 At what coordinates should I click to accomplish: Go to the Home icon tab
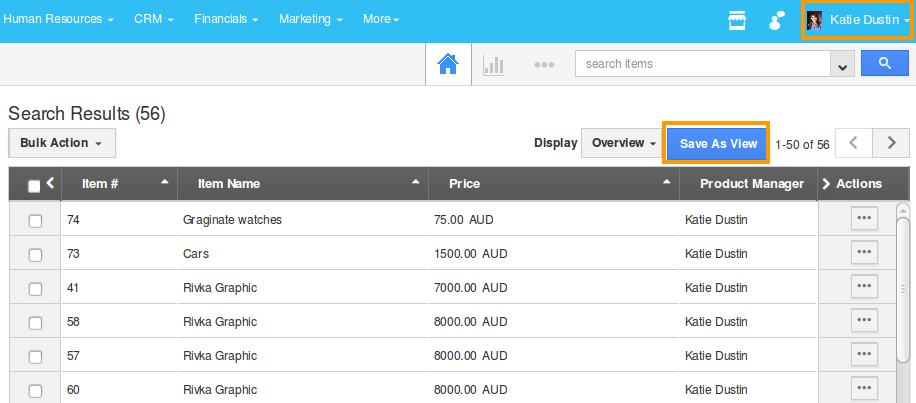[x=448, y=65]
